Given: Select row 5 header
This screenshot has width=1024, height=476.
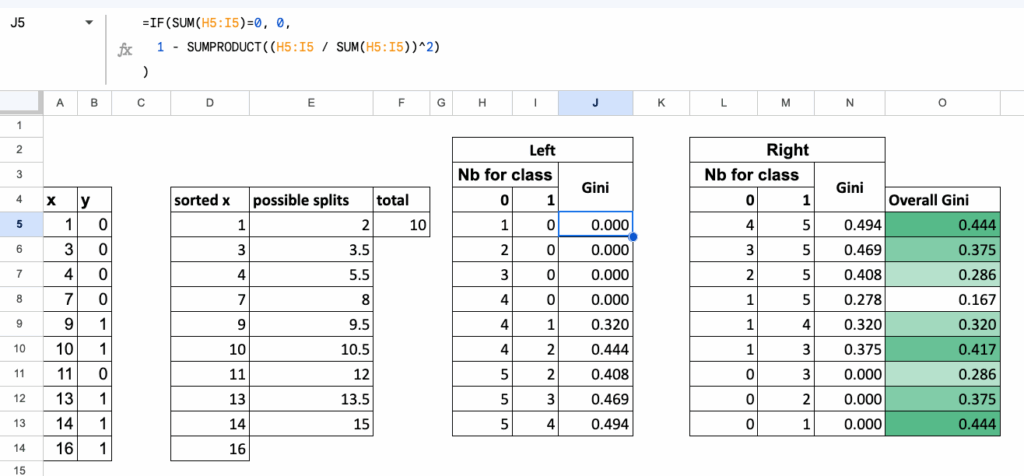Looking at the screenshot, I should [22, 226].
